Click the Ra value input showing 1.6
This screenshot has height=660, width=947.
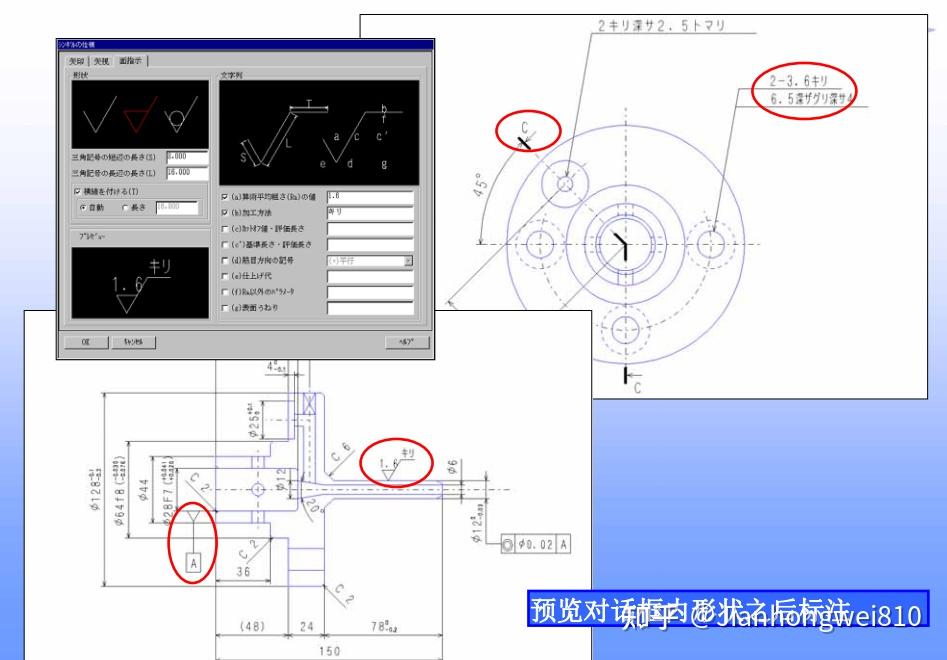click(x=370, y=195)
